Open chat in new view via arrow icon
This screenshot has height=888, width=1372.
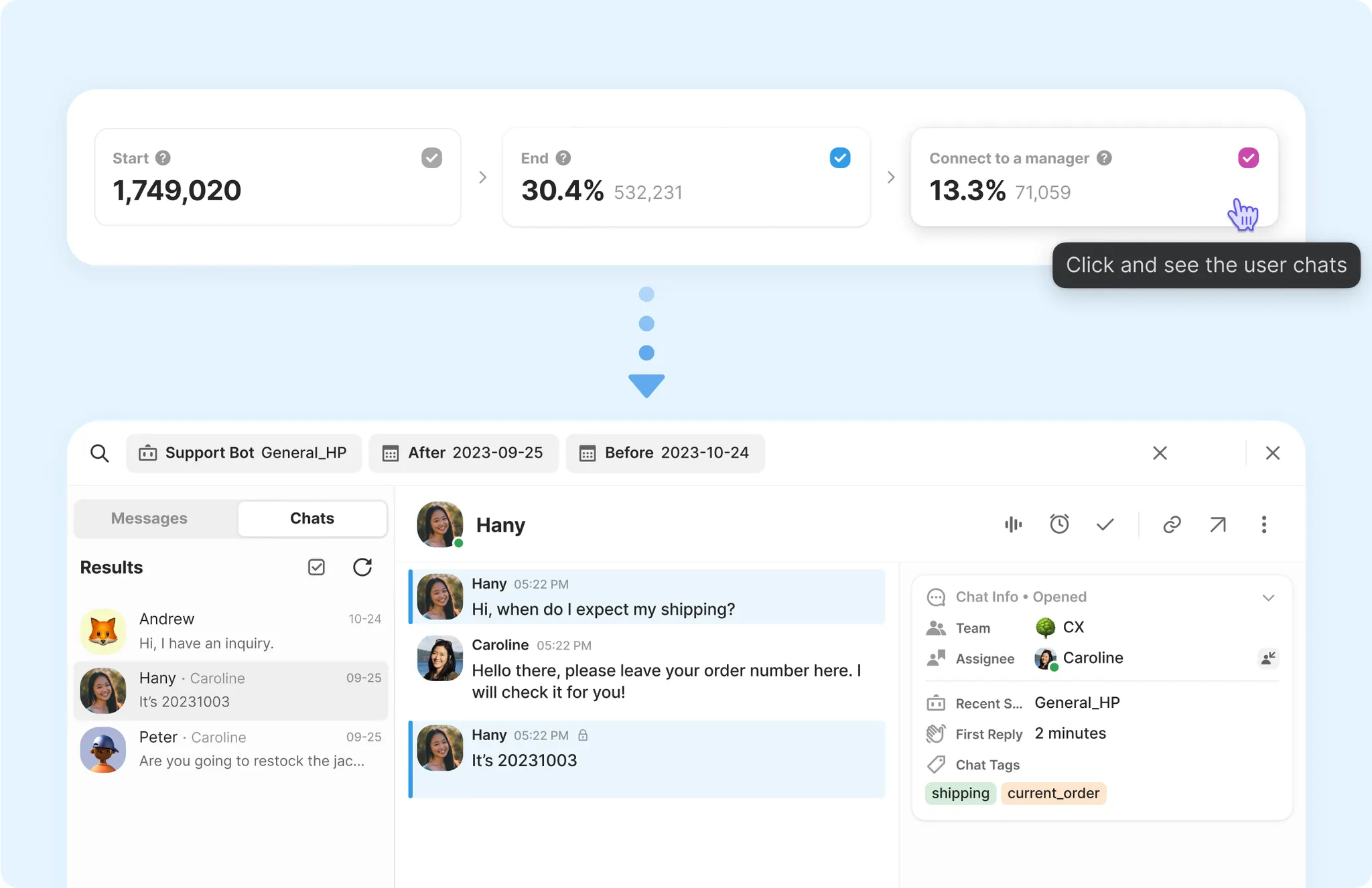1218,524
